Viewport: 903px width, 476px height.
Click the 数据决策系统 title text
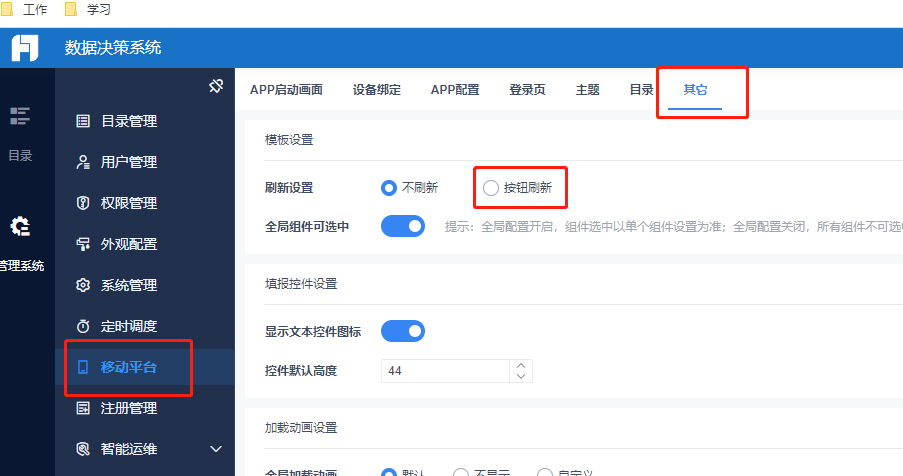tap(113, 48)
